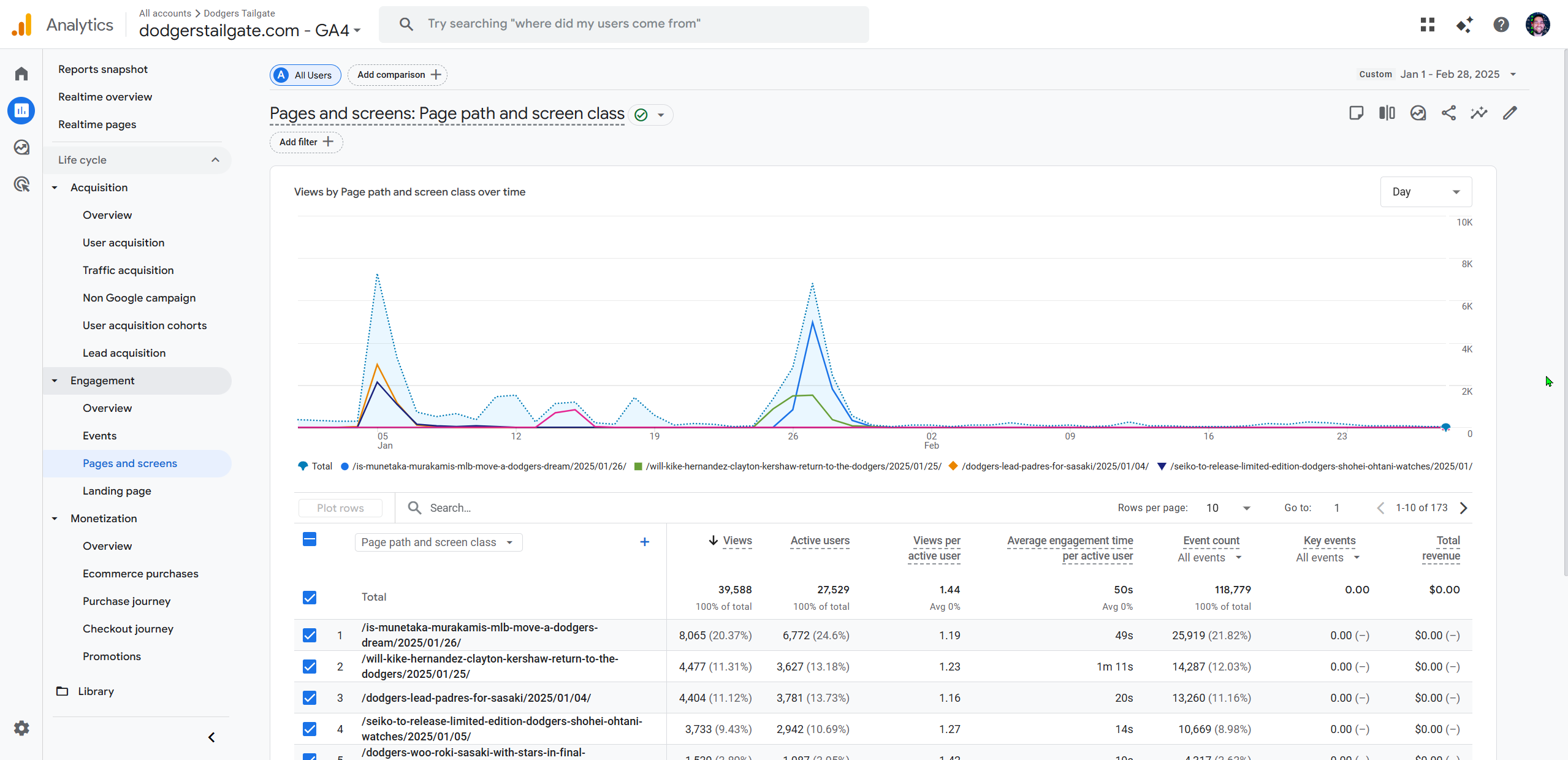Uncheck the Total row checkbox

click(x=310, y=598)
